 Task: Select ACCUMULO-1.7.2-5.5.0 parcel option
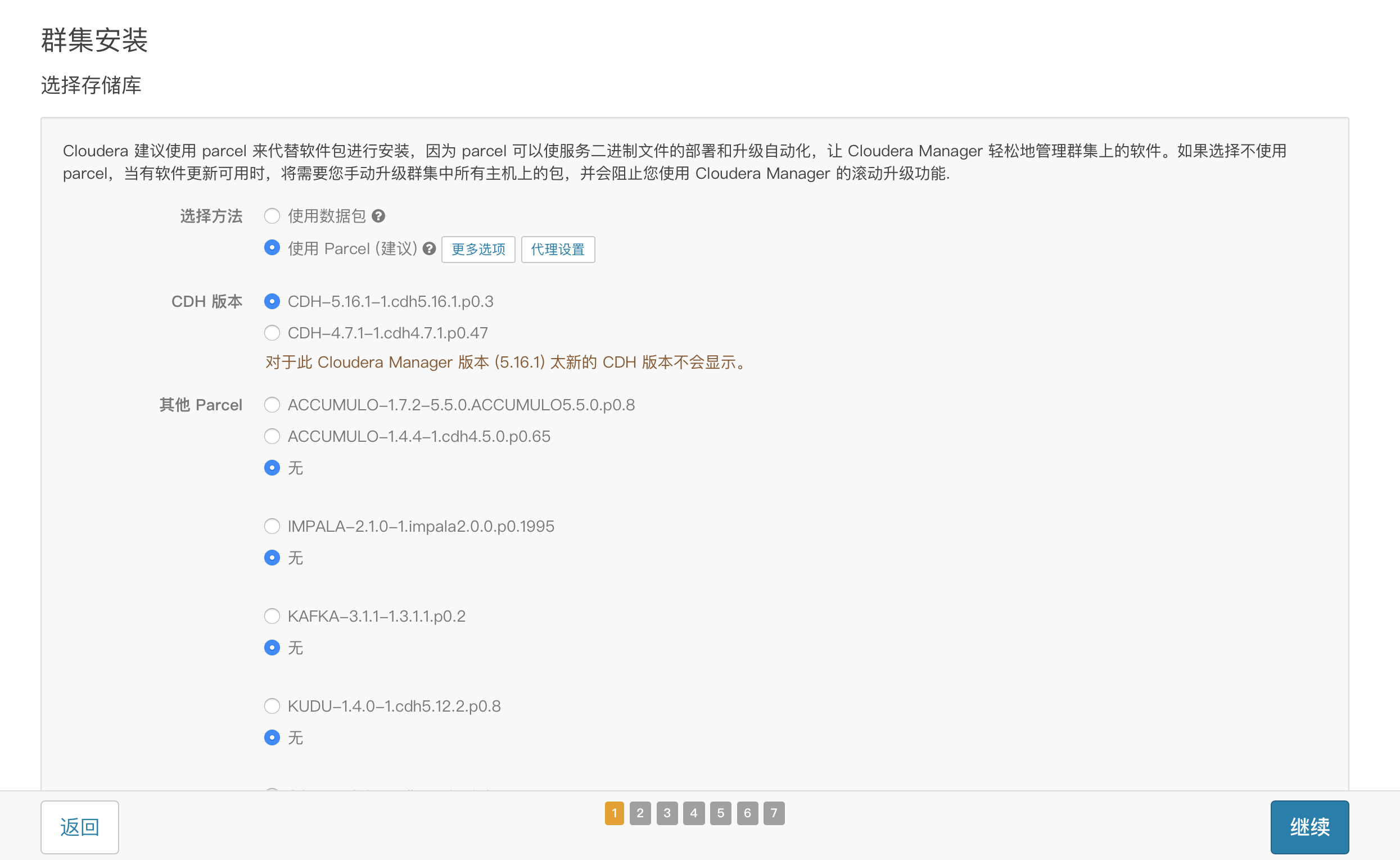(272, 405)
